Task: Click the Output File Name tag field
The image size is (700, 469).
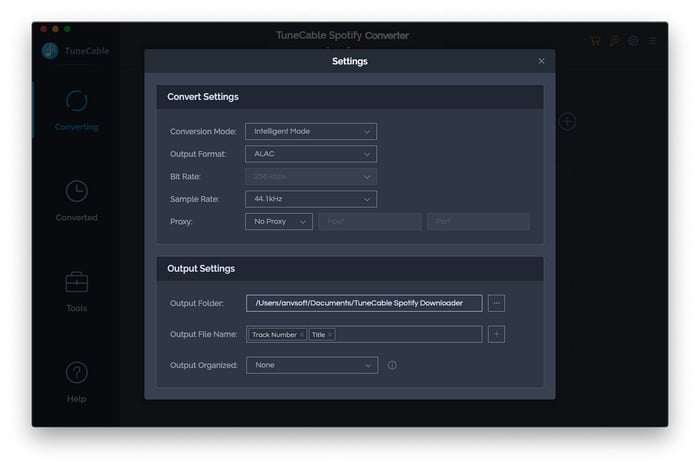Action: [x=364, y=334]
